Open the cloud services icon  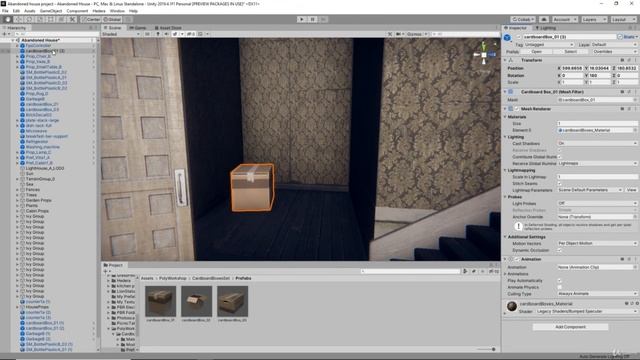pyautogui.click(x=544, y=19)
